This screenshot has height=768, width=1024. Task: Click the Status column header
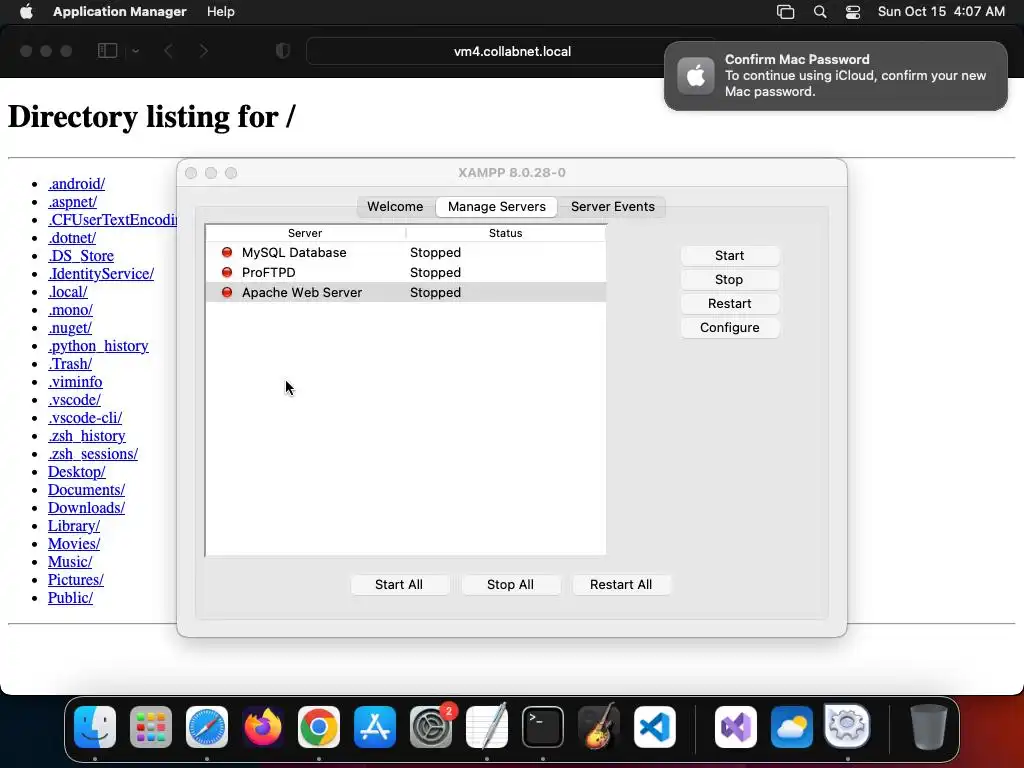pyautogui.click(x=505, y=233)
